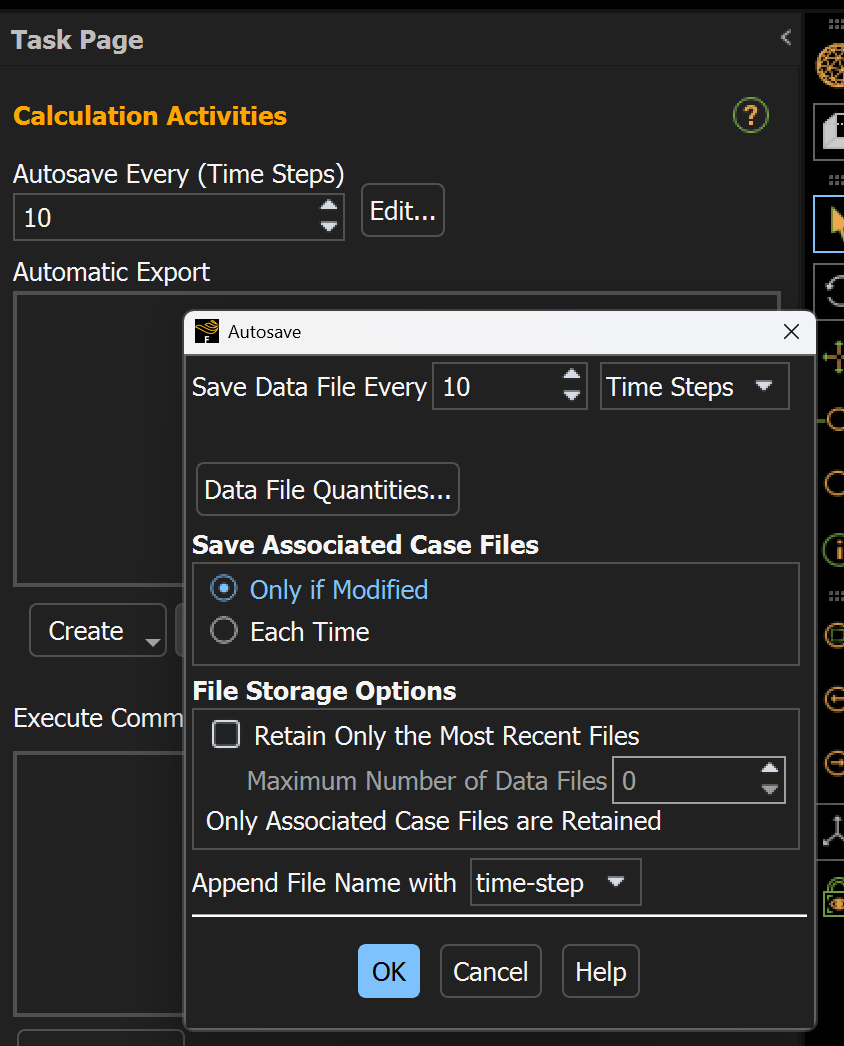The image size is (844, 1046).
Task: Click the mesh display sphere icon
Action: (832, 66)
